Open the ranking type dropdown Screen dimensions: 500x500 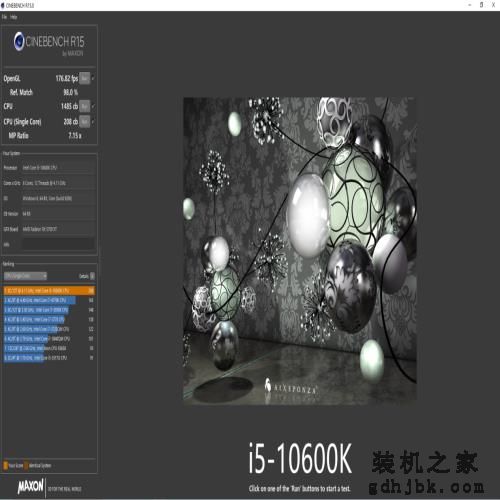coord(25,276)
